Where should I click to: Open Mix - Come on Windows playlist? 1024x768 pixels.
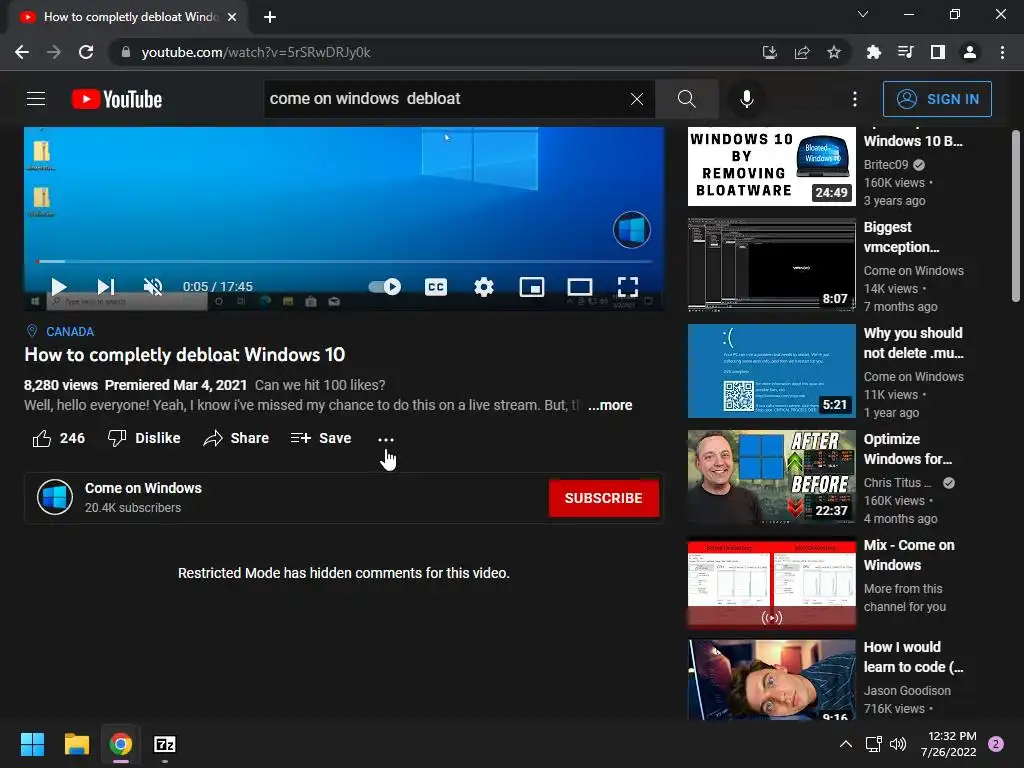pyautogui.click(x=771, y=583)
